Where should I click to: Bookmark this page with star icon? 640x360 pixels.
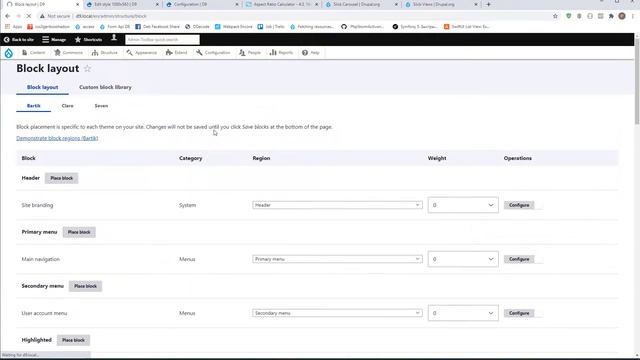[555, 16]
